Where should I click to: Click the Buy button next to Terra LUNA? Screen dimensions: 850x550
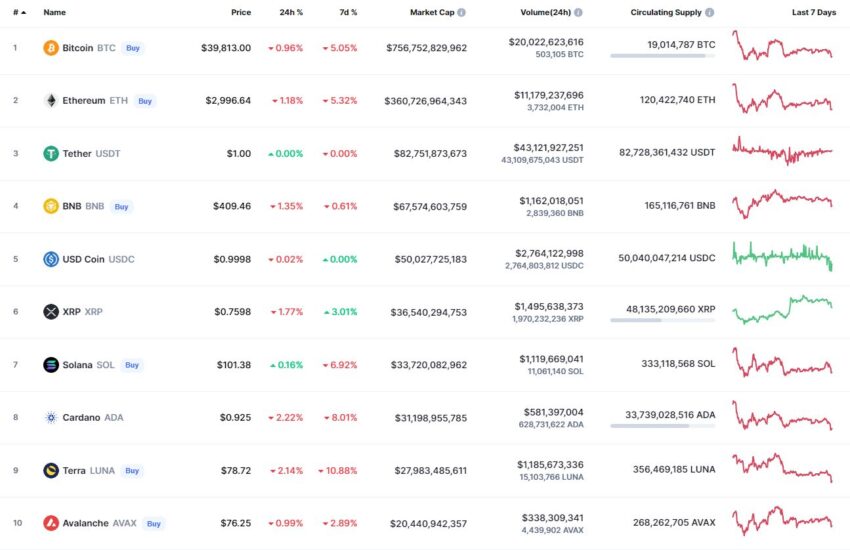coord(132,471)
